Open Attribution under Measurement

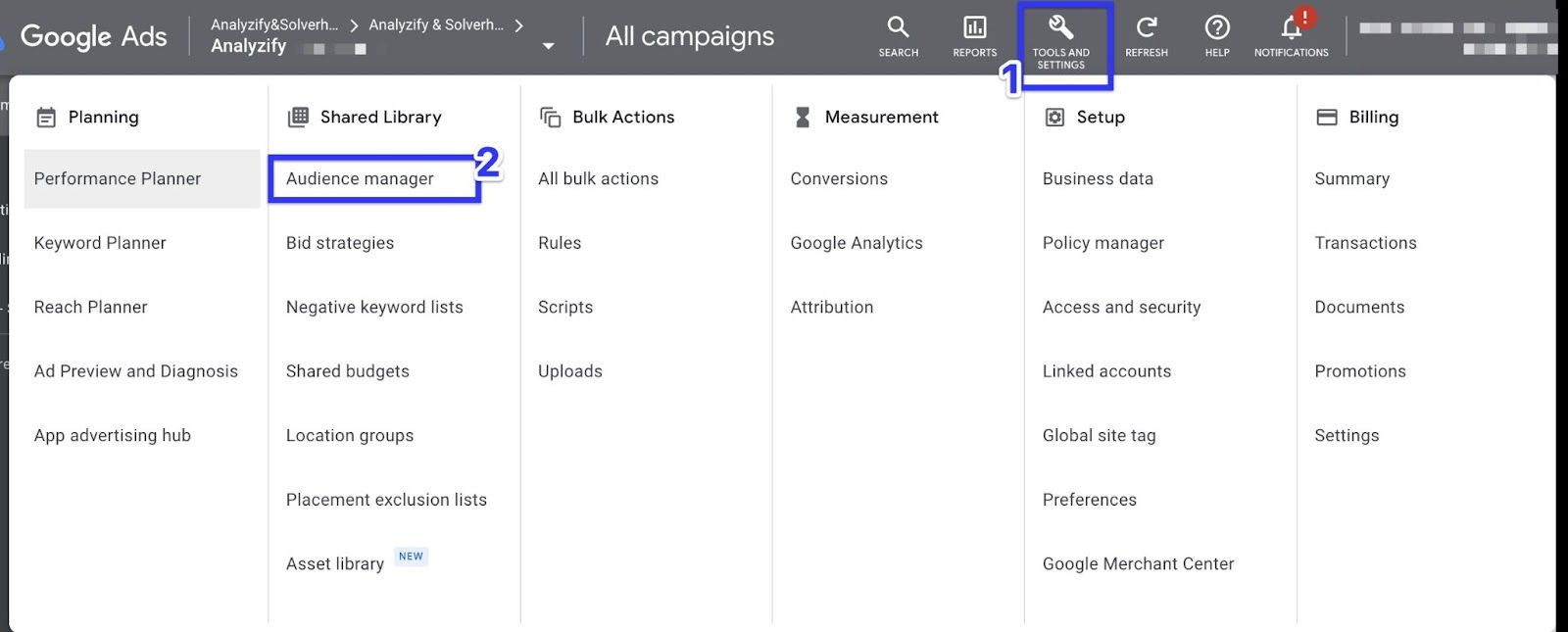(x=832, y=307)
